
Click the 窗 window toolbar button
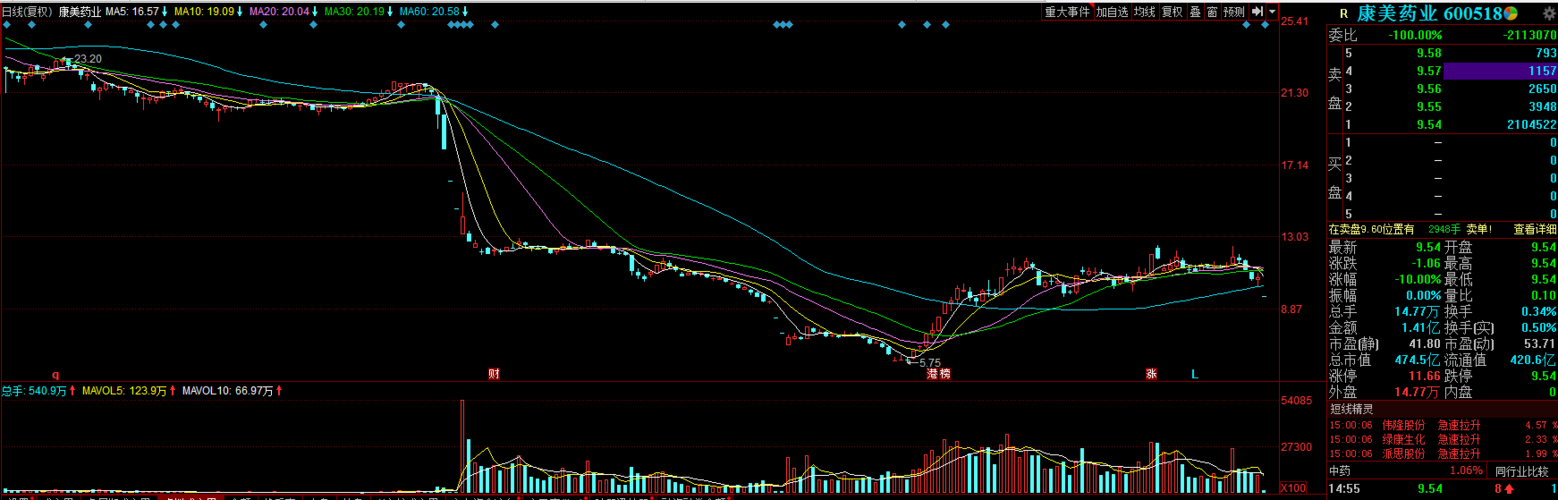click(1212, 12)
